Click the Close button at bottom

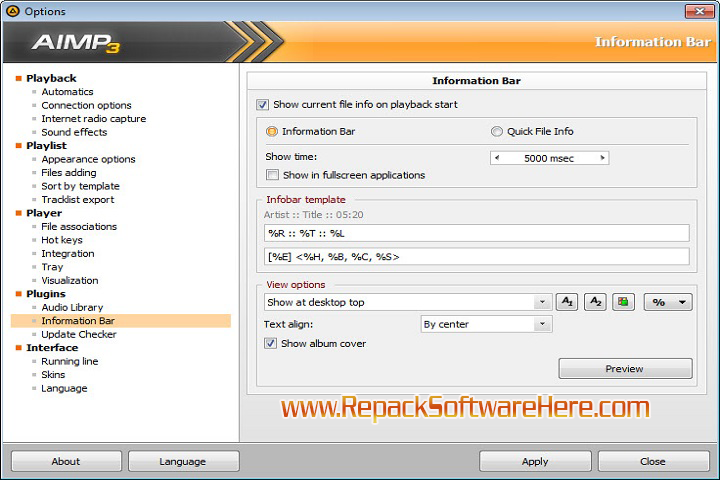point(653,461)
